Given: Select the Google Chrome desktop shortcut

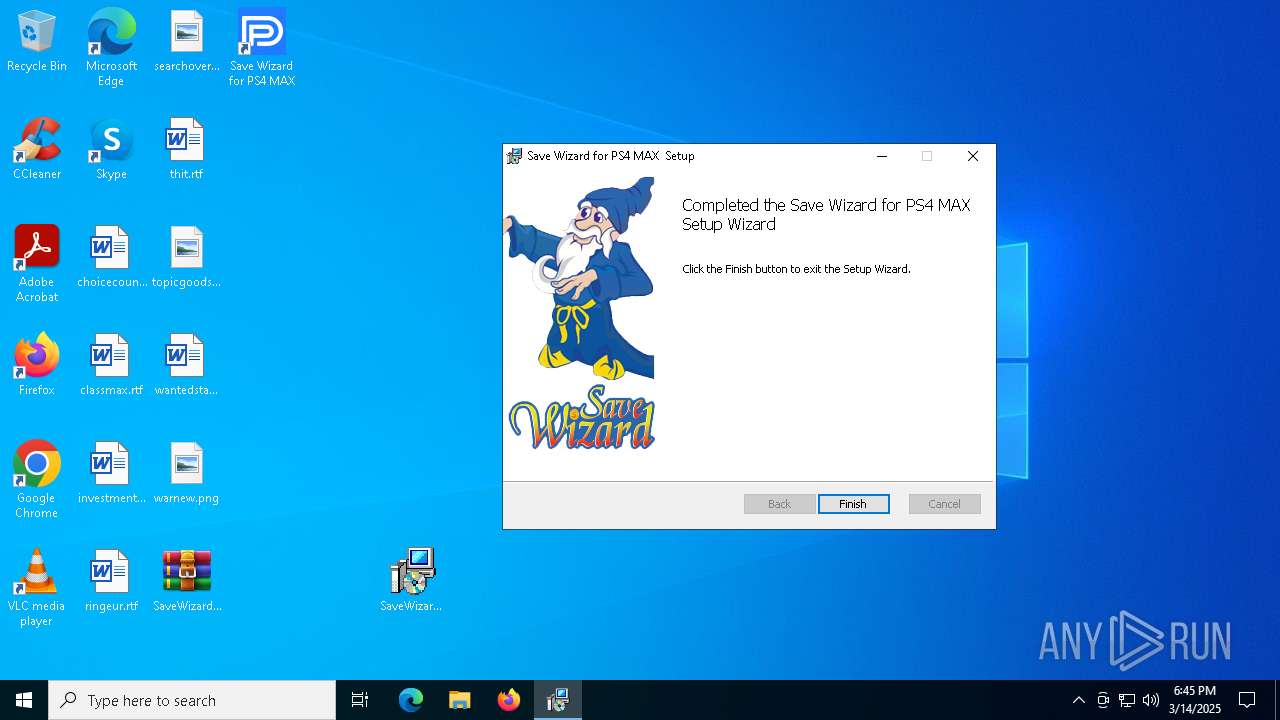Looking at the screenshot, I should [x=37, y=480].
